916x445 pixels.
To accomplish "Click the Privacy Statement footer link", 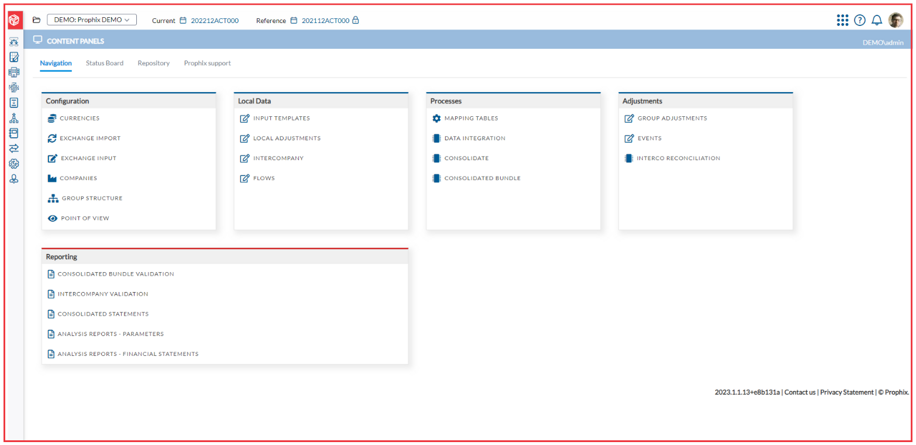I will tap(846, 392).
